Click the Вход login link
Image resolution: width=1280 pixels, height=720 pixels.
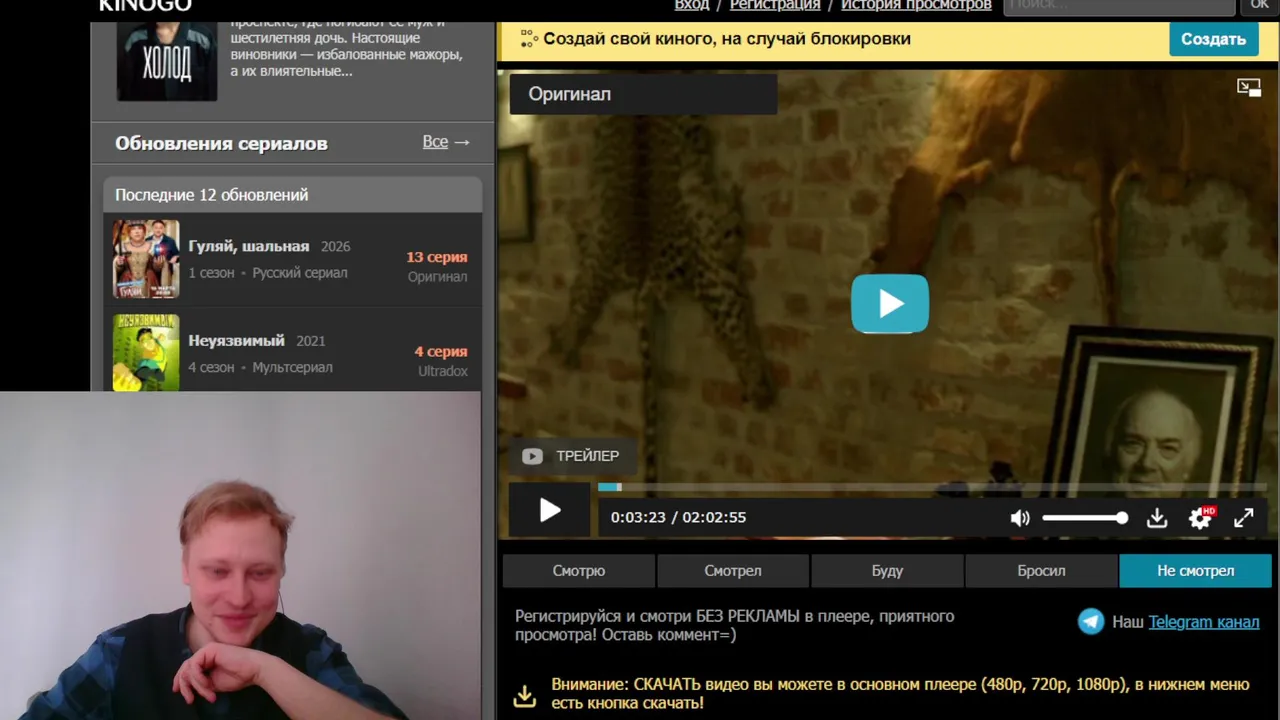coord(692,5)
